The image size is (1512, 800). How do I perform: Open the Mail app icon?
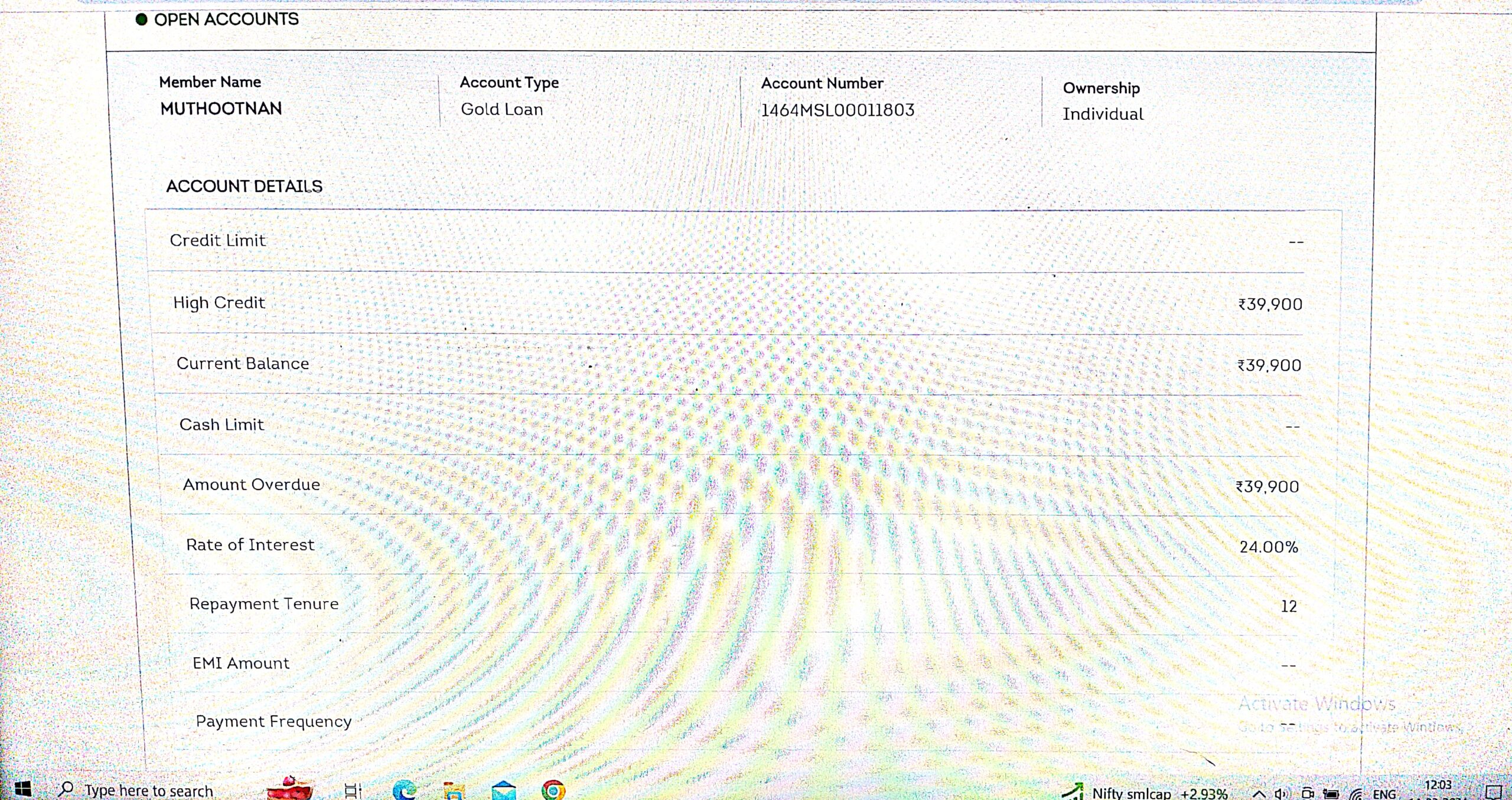pos(504,791)
